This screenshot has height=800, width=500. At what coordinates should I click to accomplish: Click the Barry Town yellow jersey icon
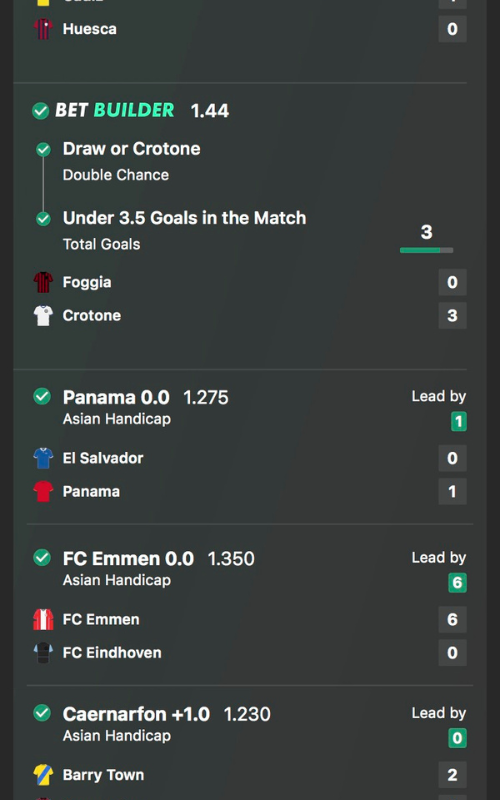click(43, 775)
